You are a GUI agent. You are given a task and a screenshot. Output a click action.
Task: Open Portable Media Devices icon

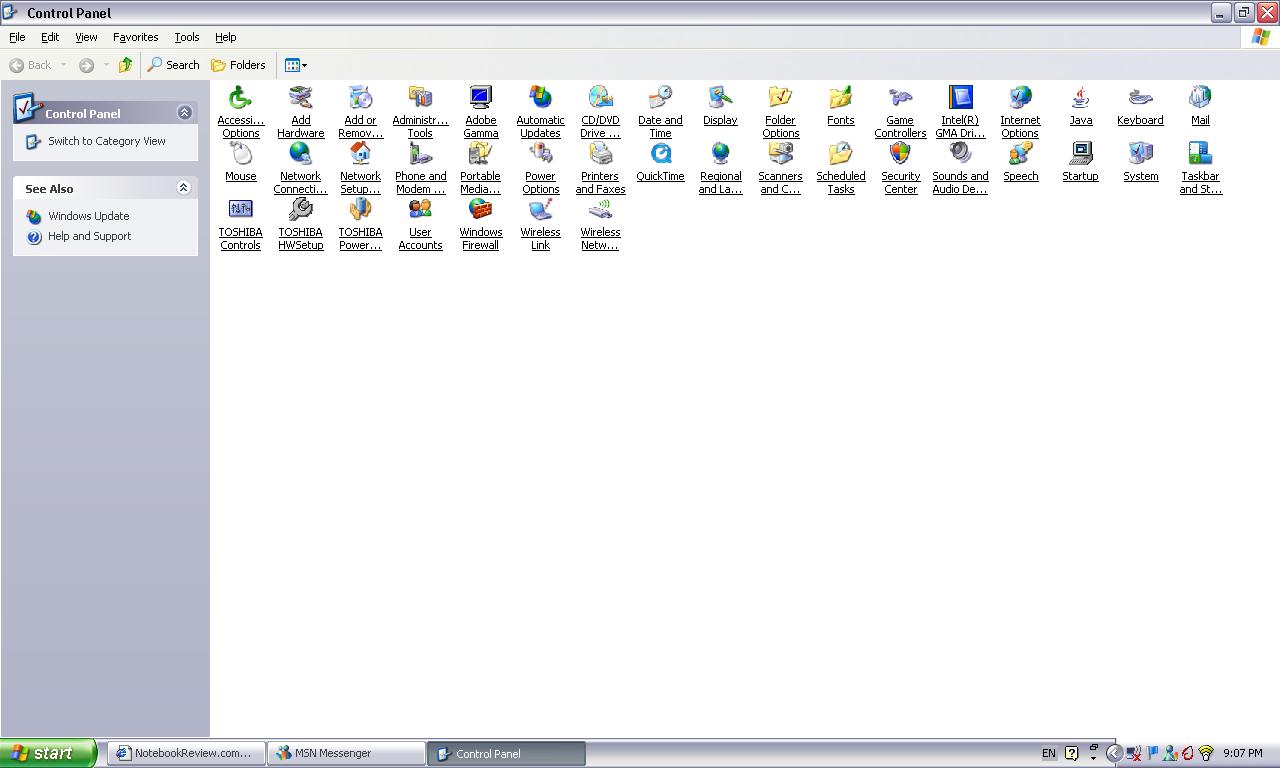coord(480,154)
